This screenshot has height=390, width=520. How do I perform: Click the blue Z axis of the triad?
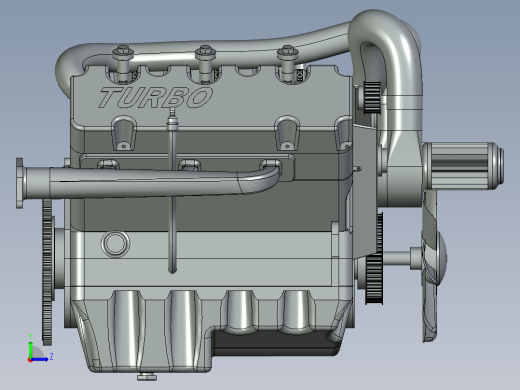(40, 359)
